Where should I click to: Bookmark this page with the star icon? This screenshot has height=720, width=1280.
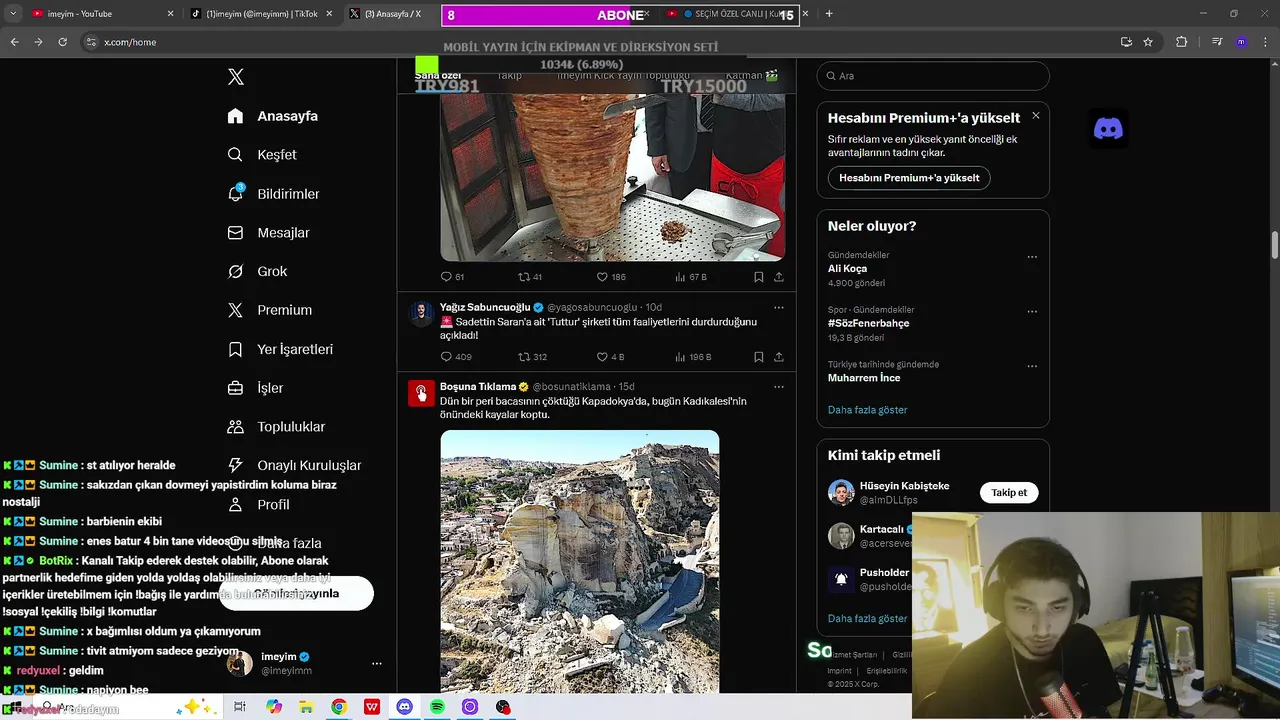tap(1148, 42)
